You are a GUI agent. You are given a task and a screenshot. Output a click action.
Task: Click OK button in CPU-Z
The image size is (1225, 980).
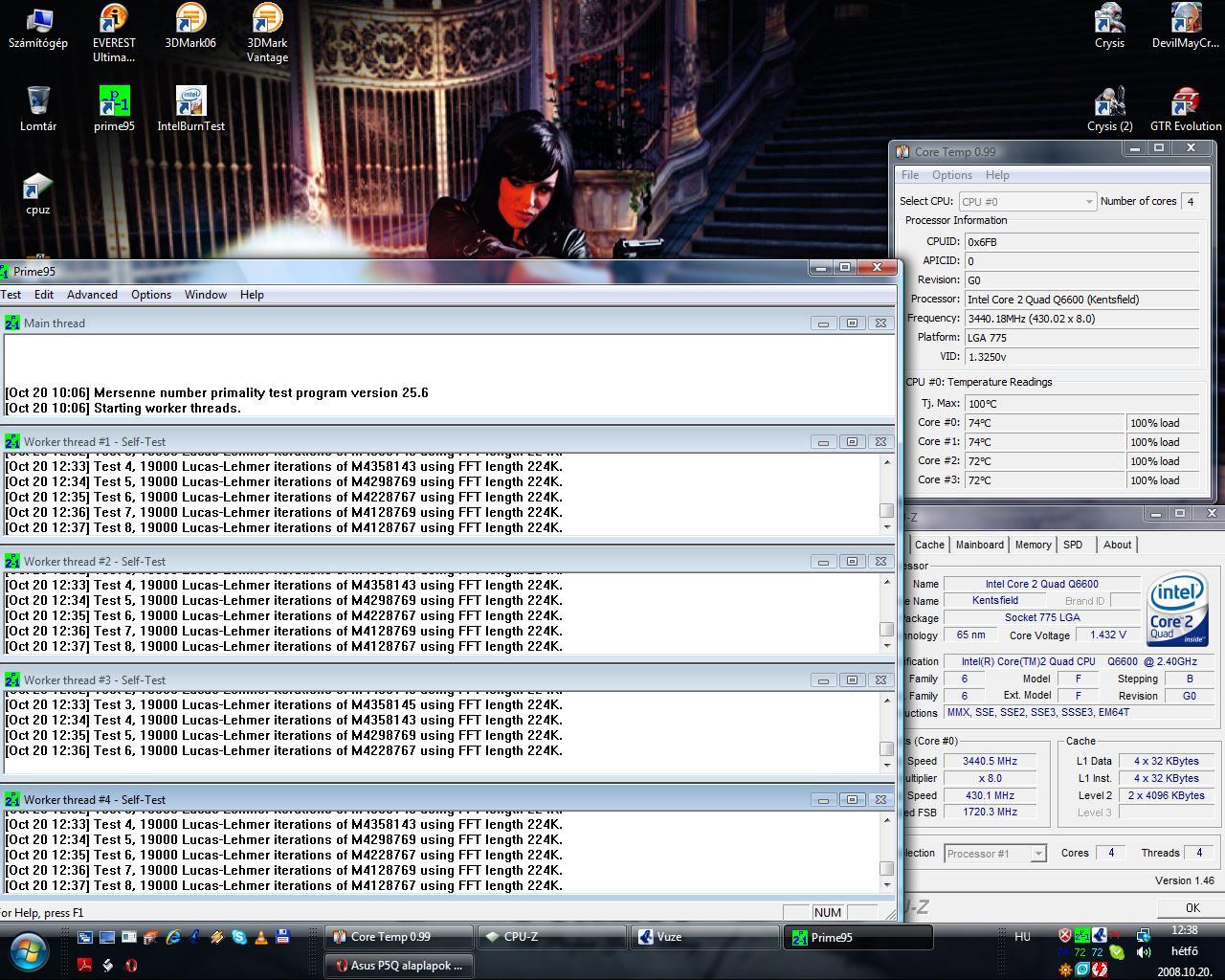tap(1192, 907)
